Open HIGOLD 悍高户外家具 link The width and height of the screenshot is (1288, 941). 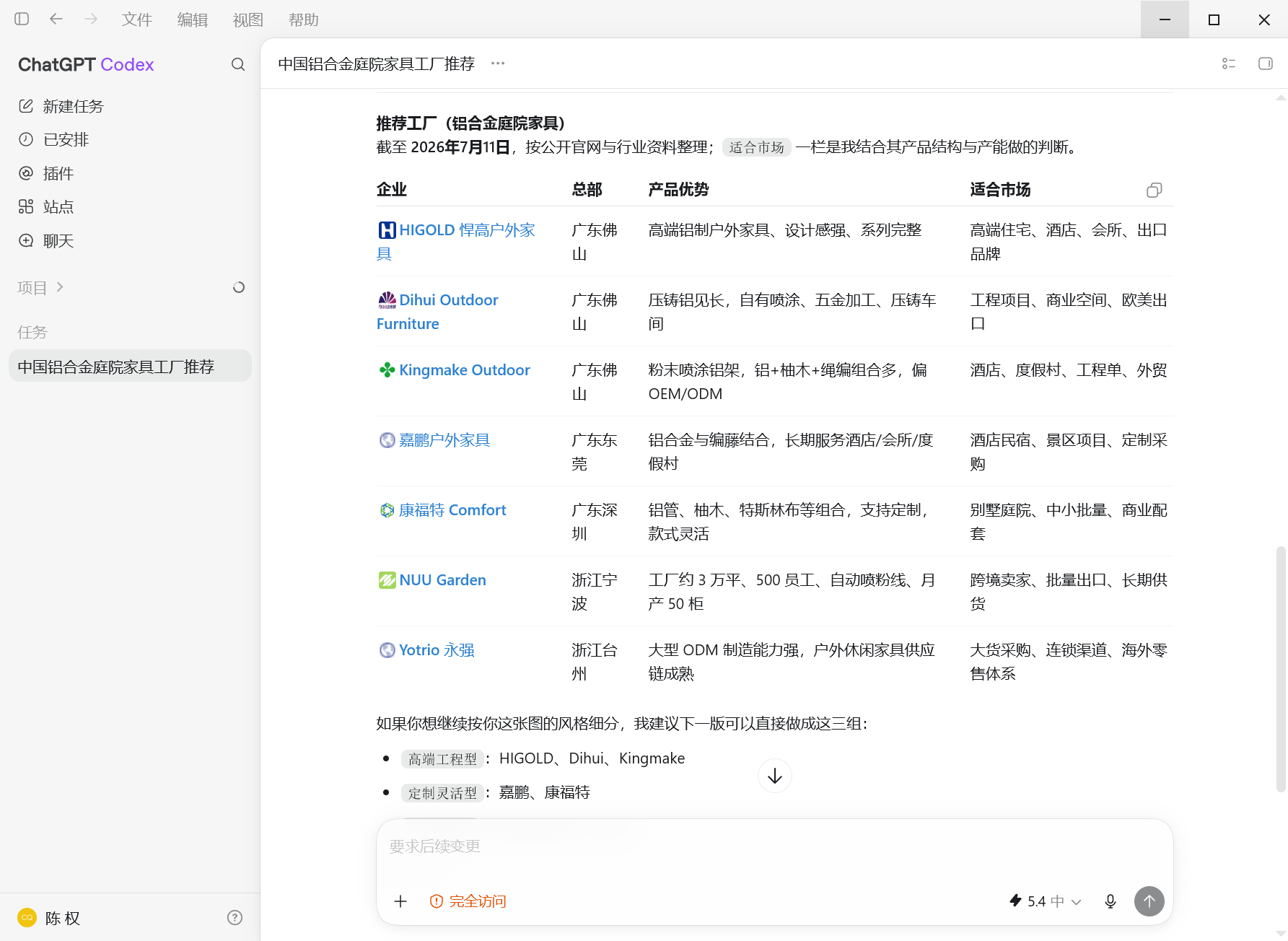click(456, 241)
